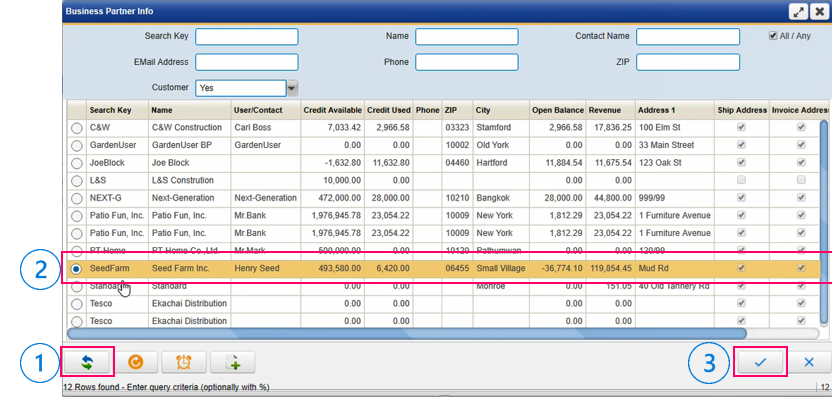The height and width of the screenshot is (399, 832).
Task: Sort by the Credit Used column header
Action: point(388,110)
